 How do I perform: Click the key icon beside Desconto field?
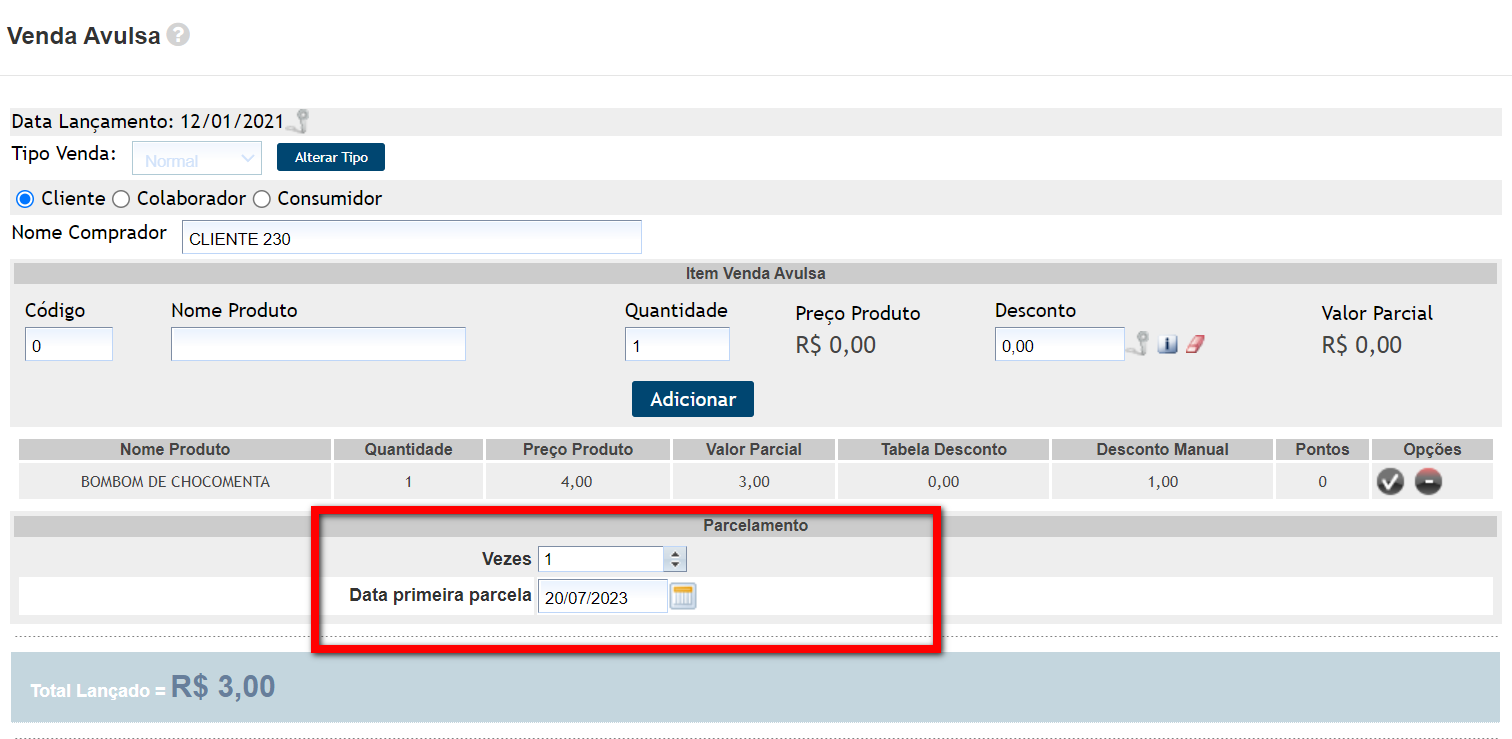point(1138,344)
